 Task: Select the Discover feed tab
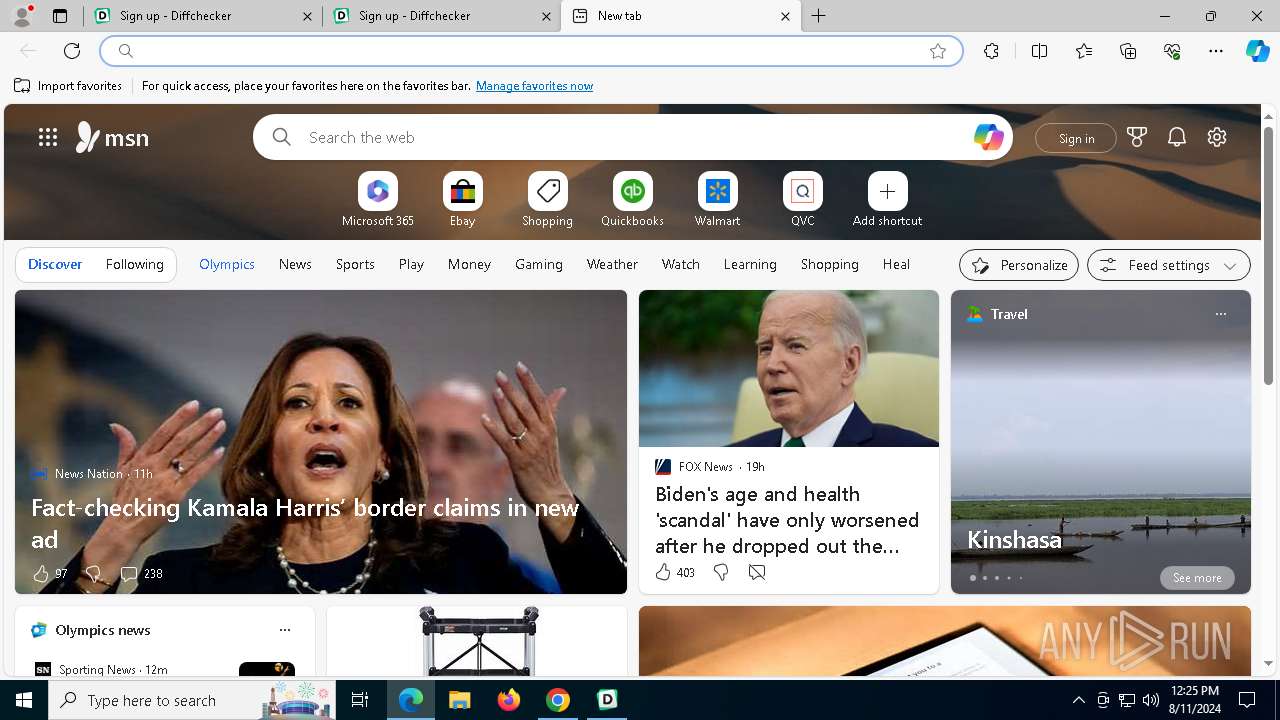click(x=55, y=264)
